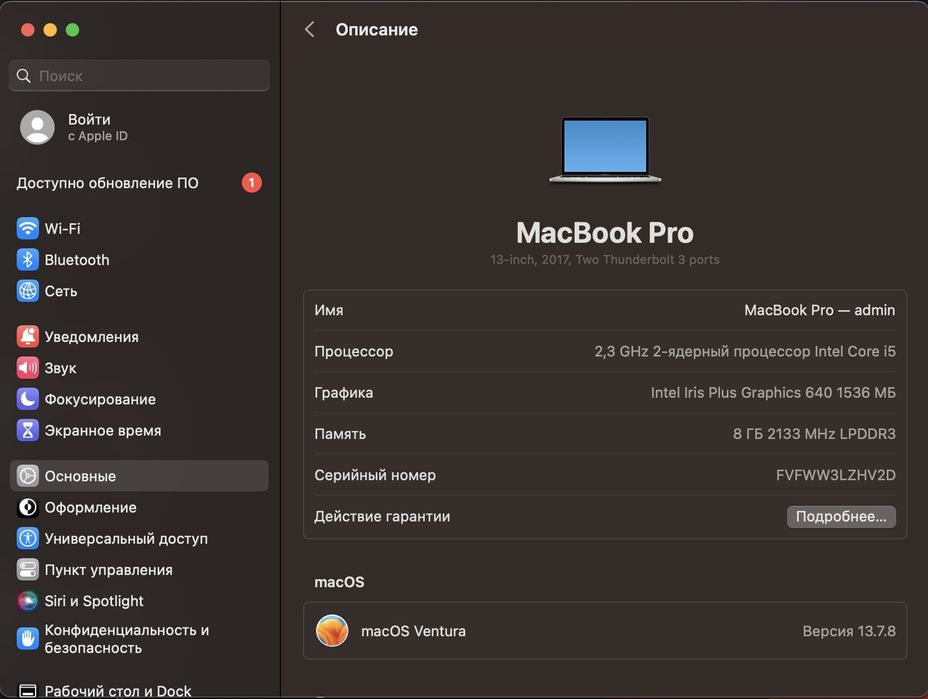
Task: Click the red update badge
Action: [x=252, y=183]
